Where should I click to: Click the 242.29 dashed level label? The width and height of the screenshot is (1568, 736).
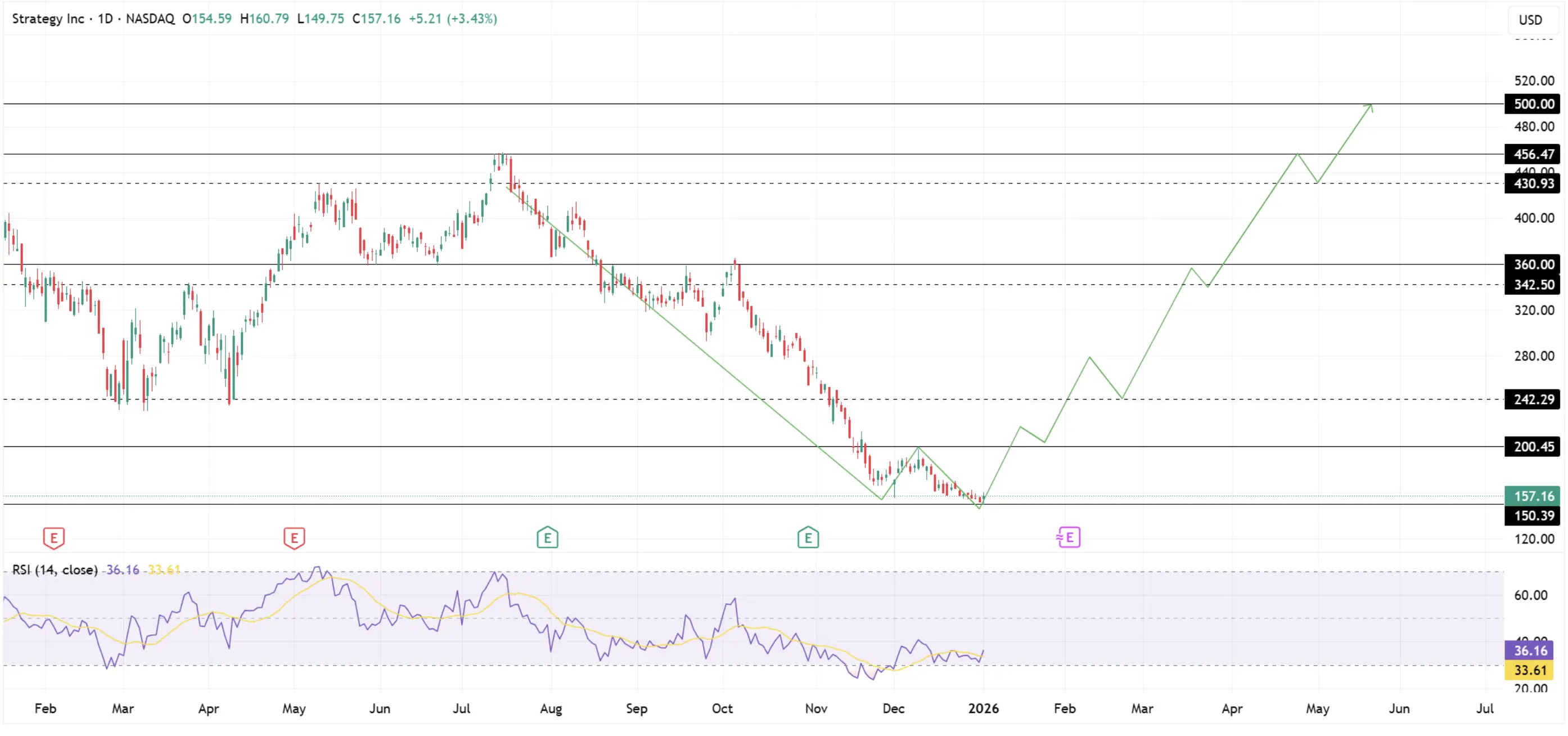point(1532,400)
